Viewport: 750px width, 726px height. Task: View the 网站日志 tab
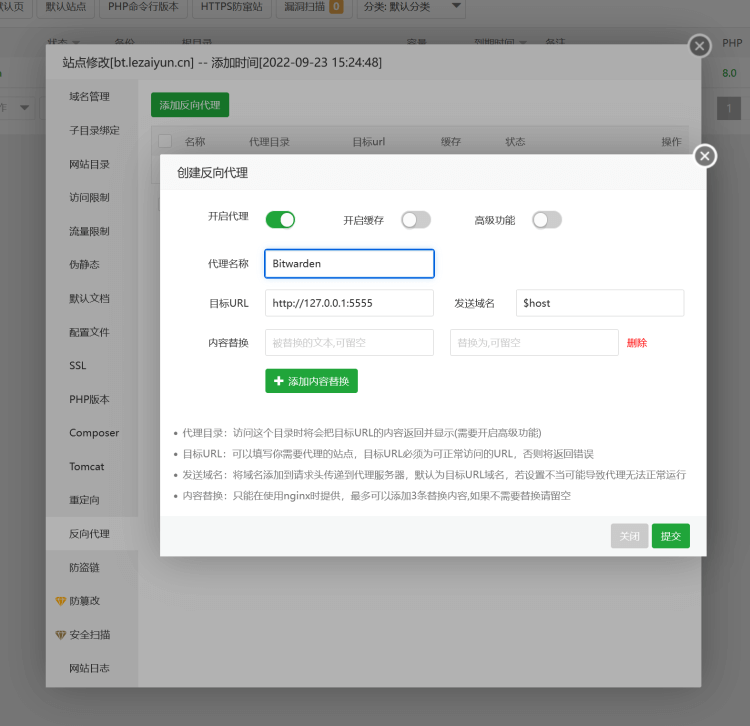[x=89, y=669]
